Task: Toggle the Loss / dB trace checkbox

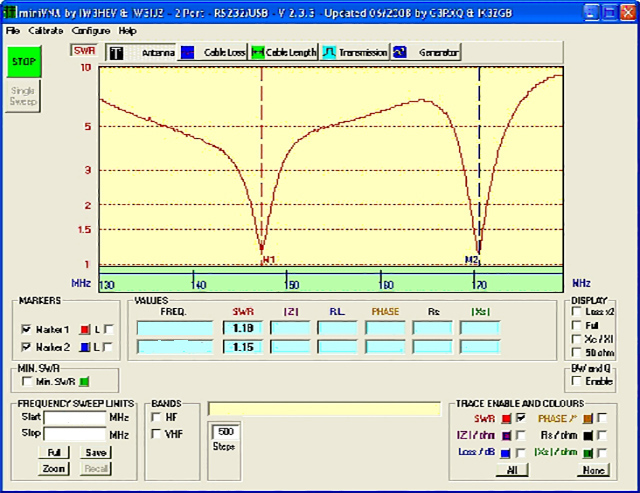Action: coord(521,453)
